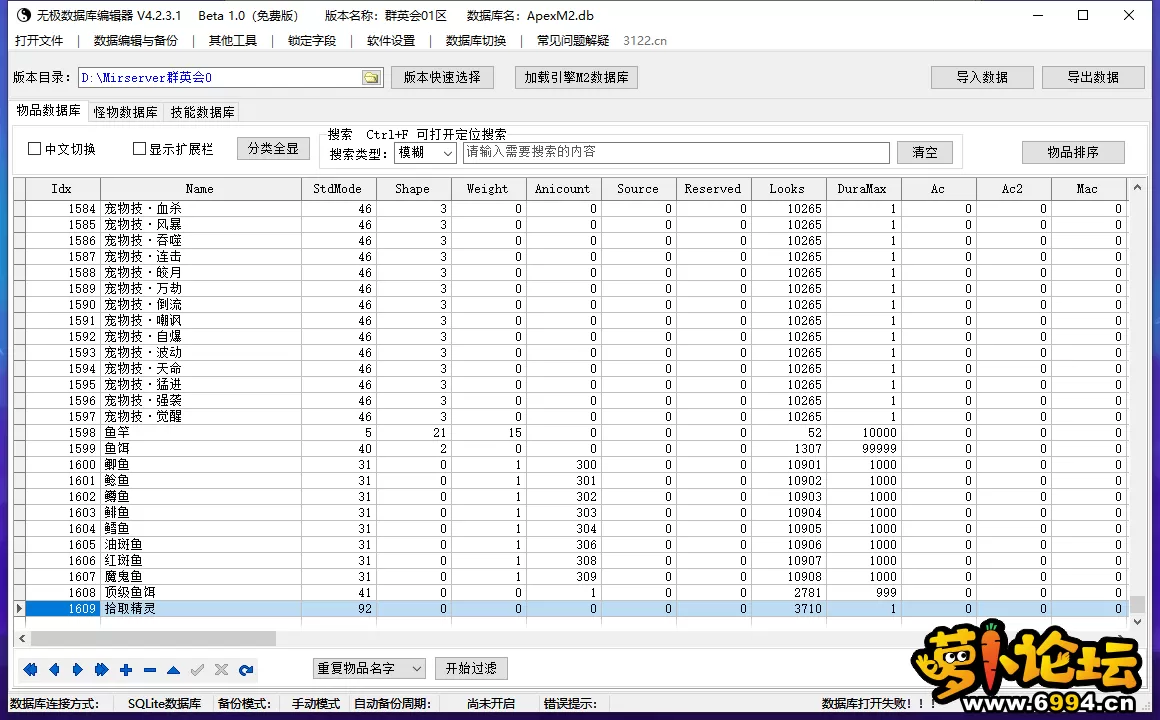The image size is (1160, 720).
Task: Toggle 中文切换 checkbox
Action: coord(34,149)
